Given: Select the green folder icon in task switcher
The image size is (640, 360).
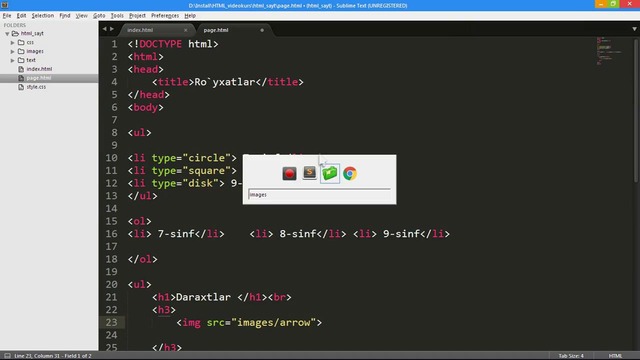Looking at the screenshot, I should 330,173.
